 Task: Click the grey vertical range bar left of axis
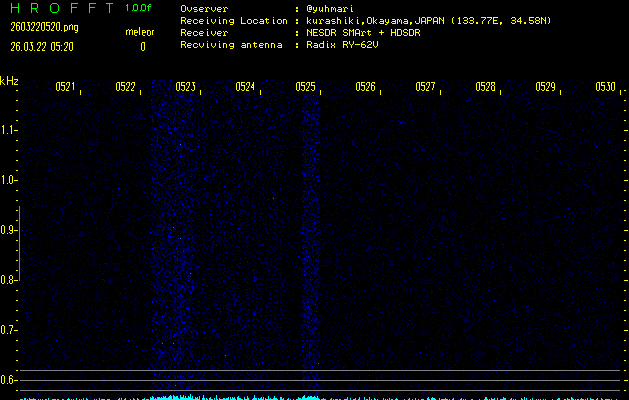point(19,243)
